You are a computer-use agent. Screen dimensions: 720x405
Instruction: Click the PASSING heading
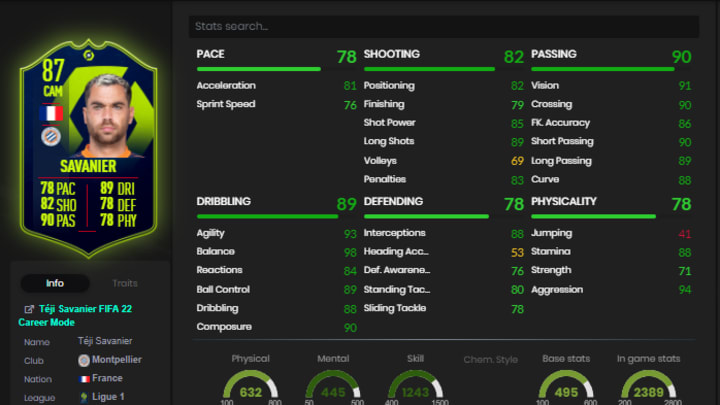click(554, 54)
